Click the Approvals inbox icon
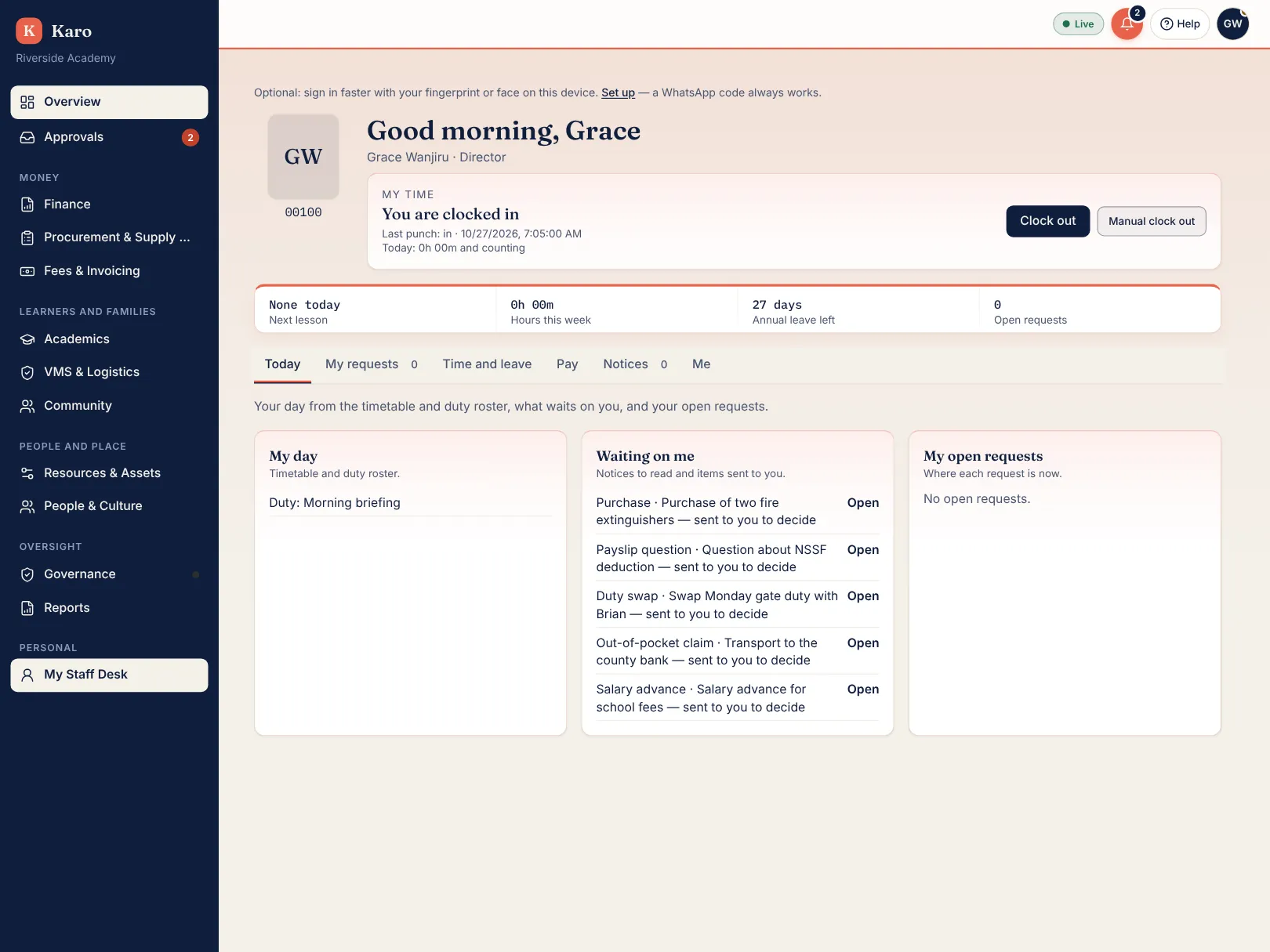1270x952 pixels. pyautogui.click(x=27, y=137)
